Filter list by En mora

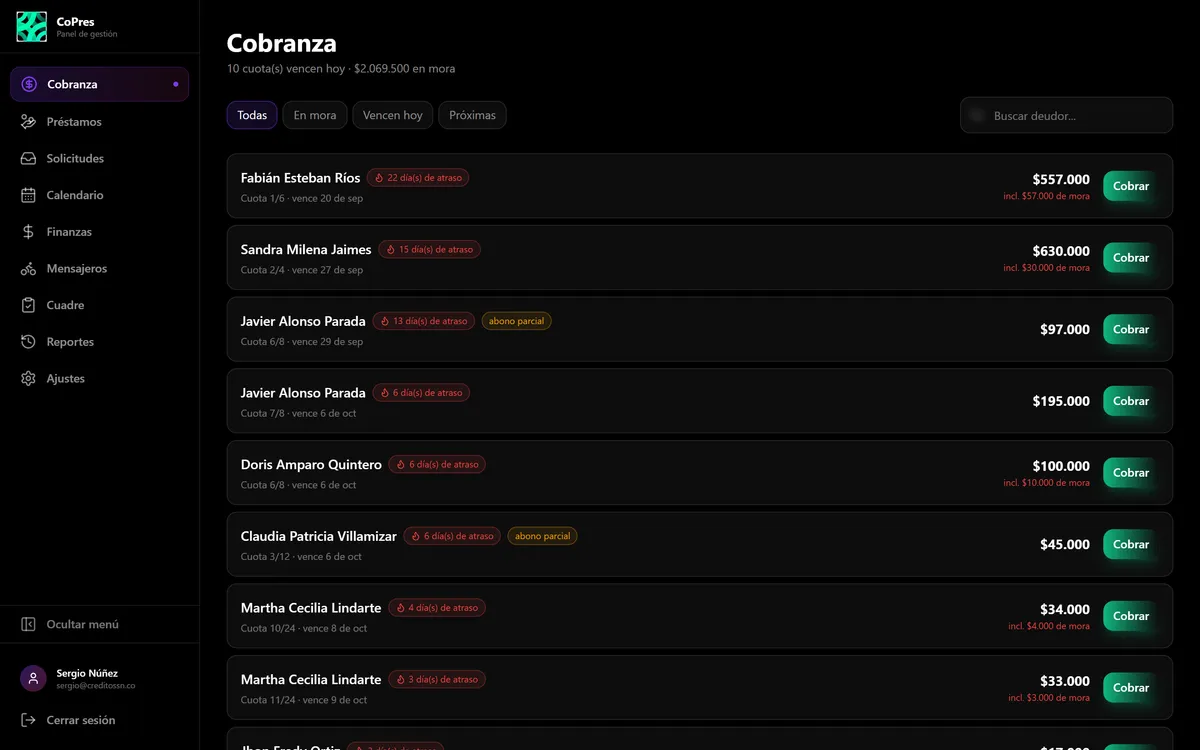(315, 116)
